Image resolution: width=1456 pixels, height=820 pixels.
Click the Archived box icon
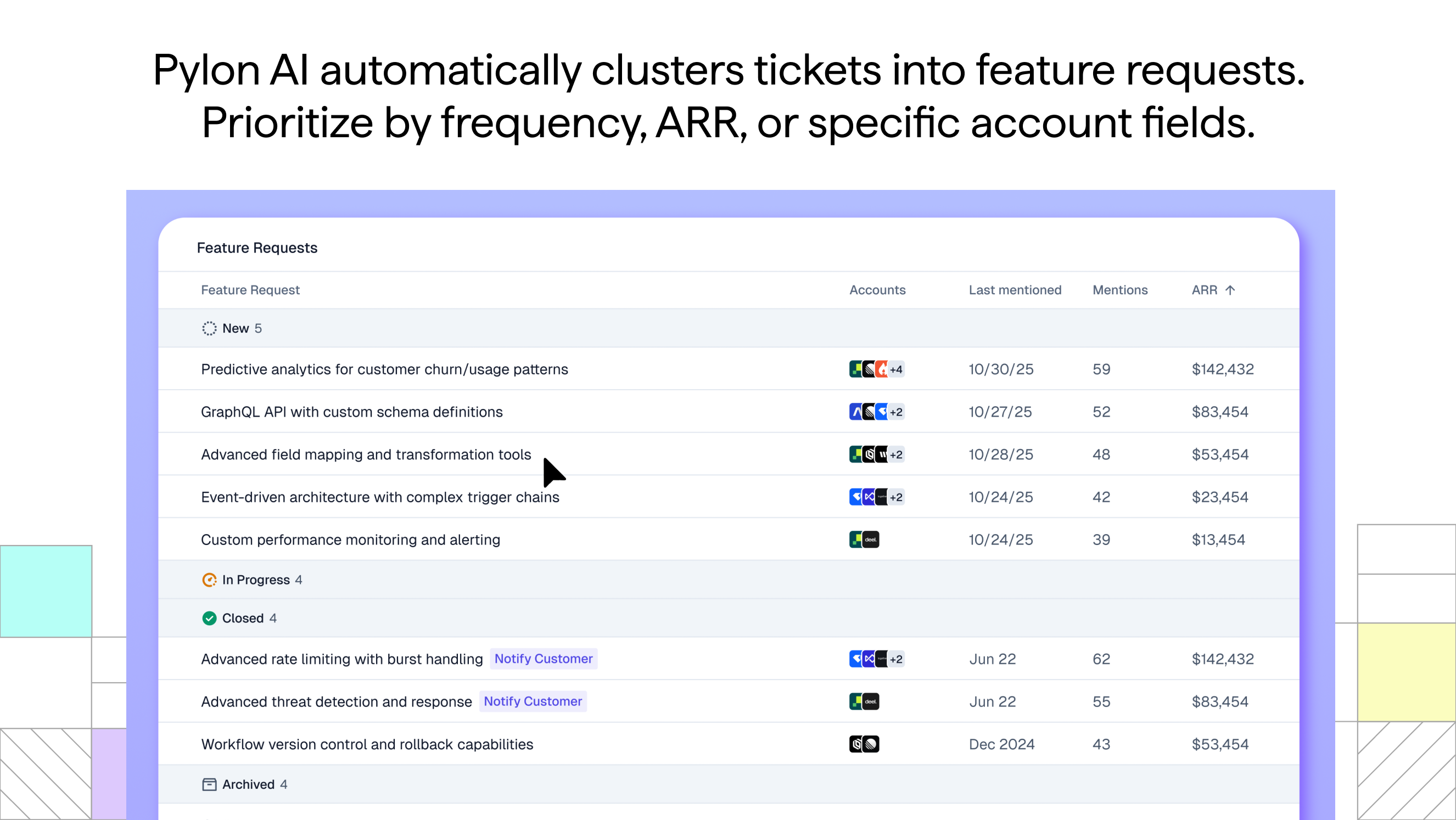click(209, 784)
